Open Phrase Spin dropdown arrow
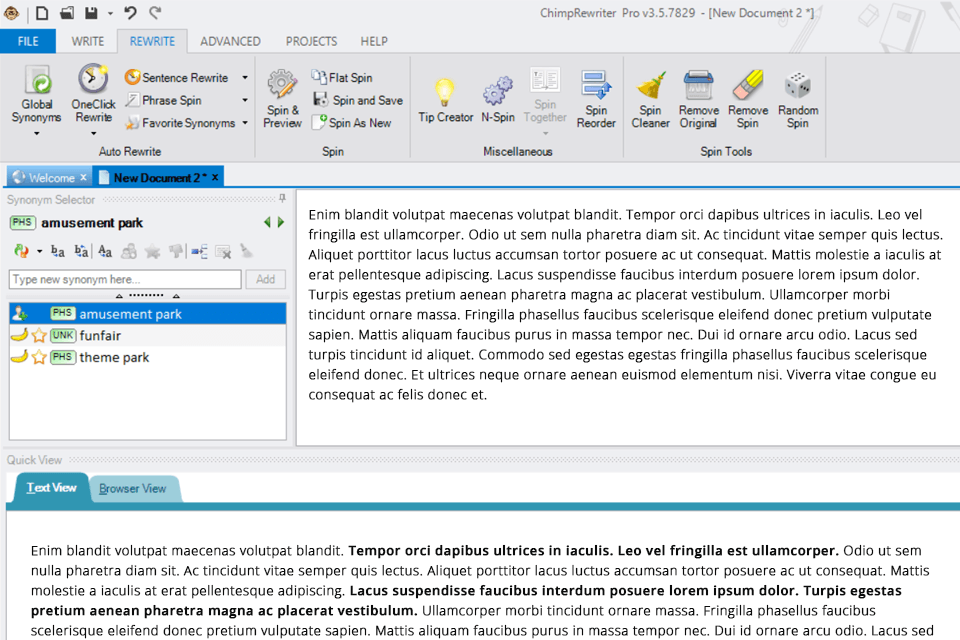Screen dimensions: 960x640 point(245,100)
